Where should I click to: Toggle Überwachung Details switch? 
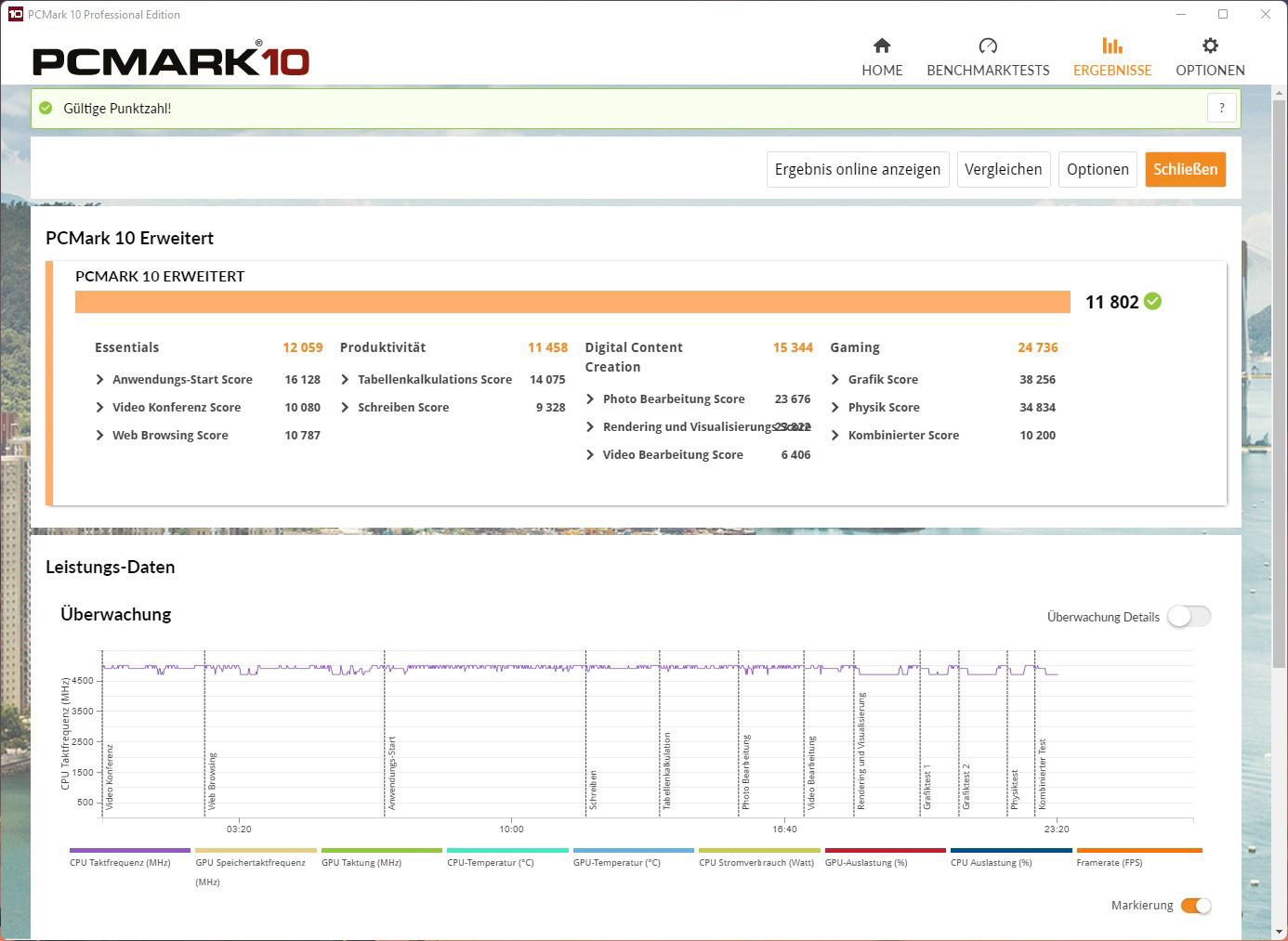coord(1189,616)
